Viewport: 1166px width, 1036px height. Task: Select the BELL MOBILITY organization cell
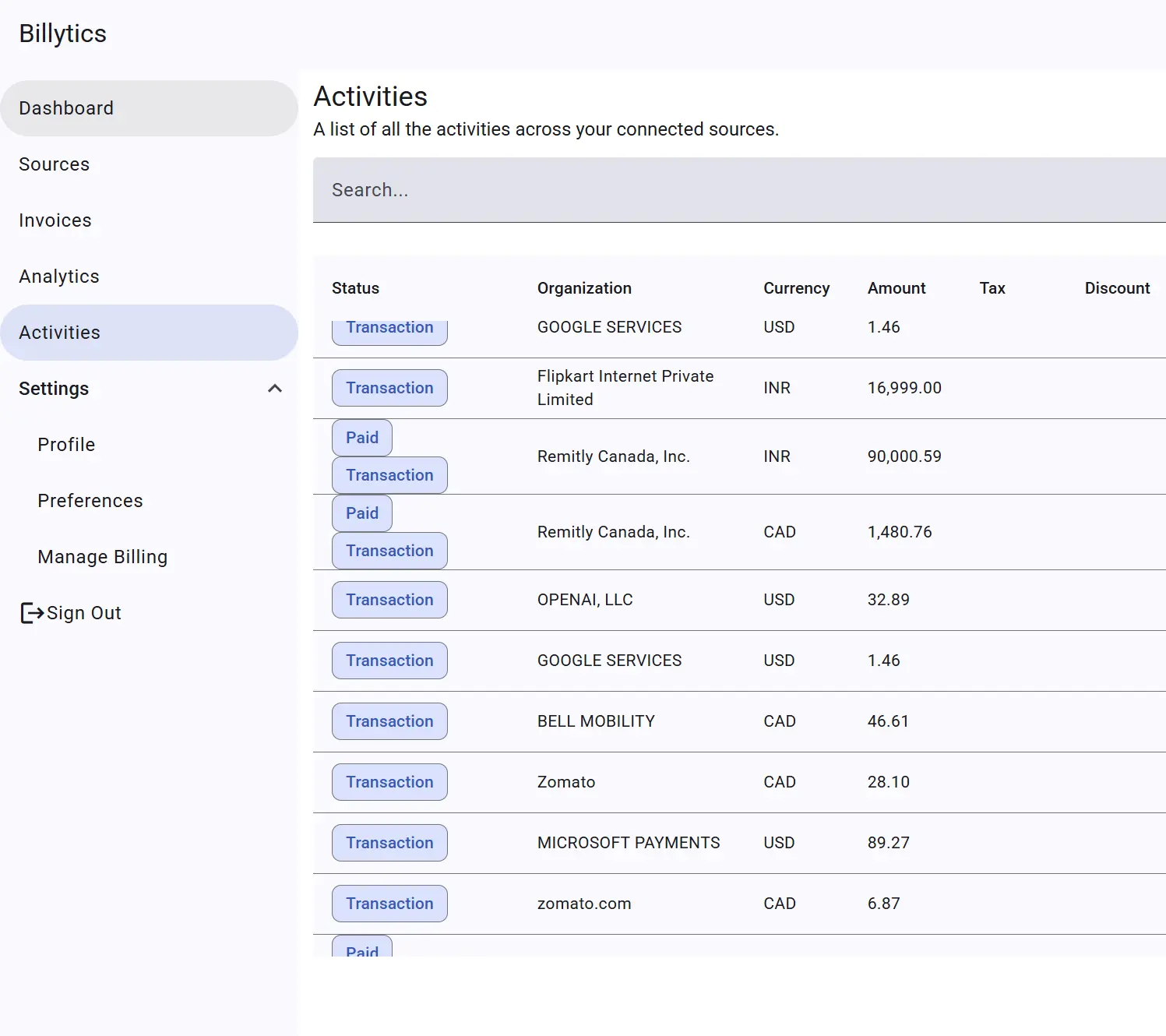click(596, 721)
